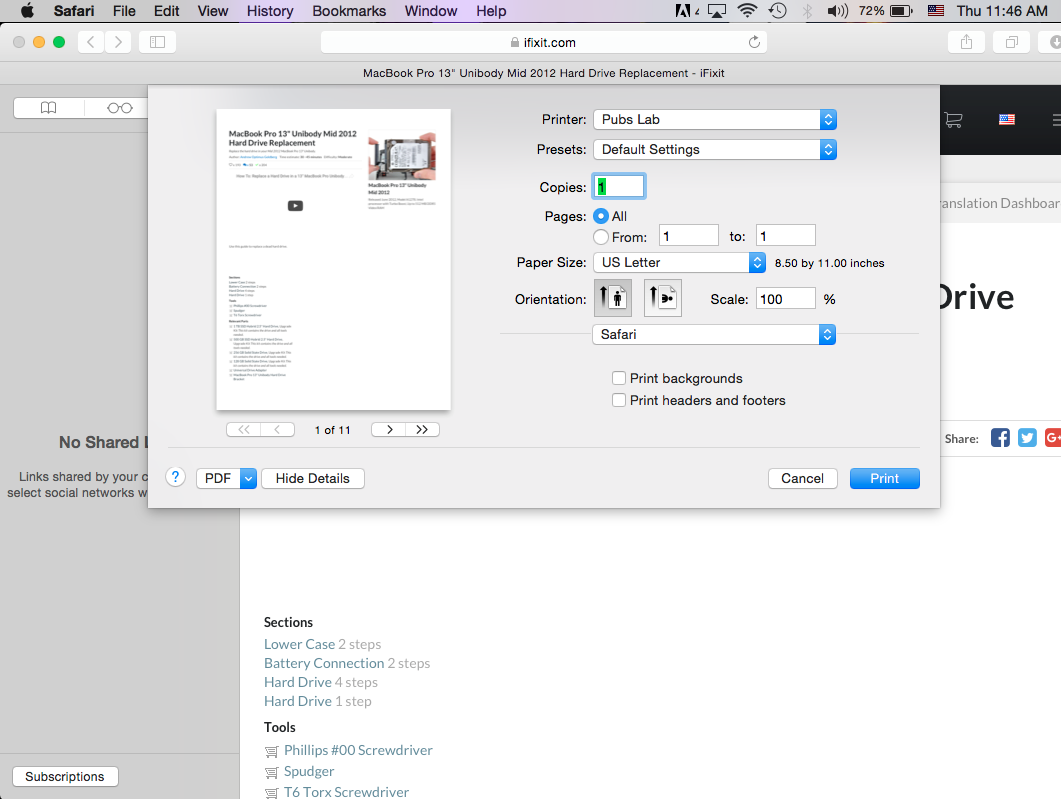Select landscape orientation
Screen dimensions: 1061x799
click(662, 298)
